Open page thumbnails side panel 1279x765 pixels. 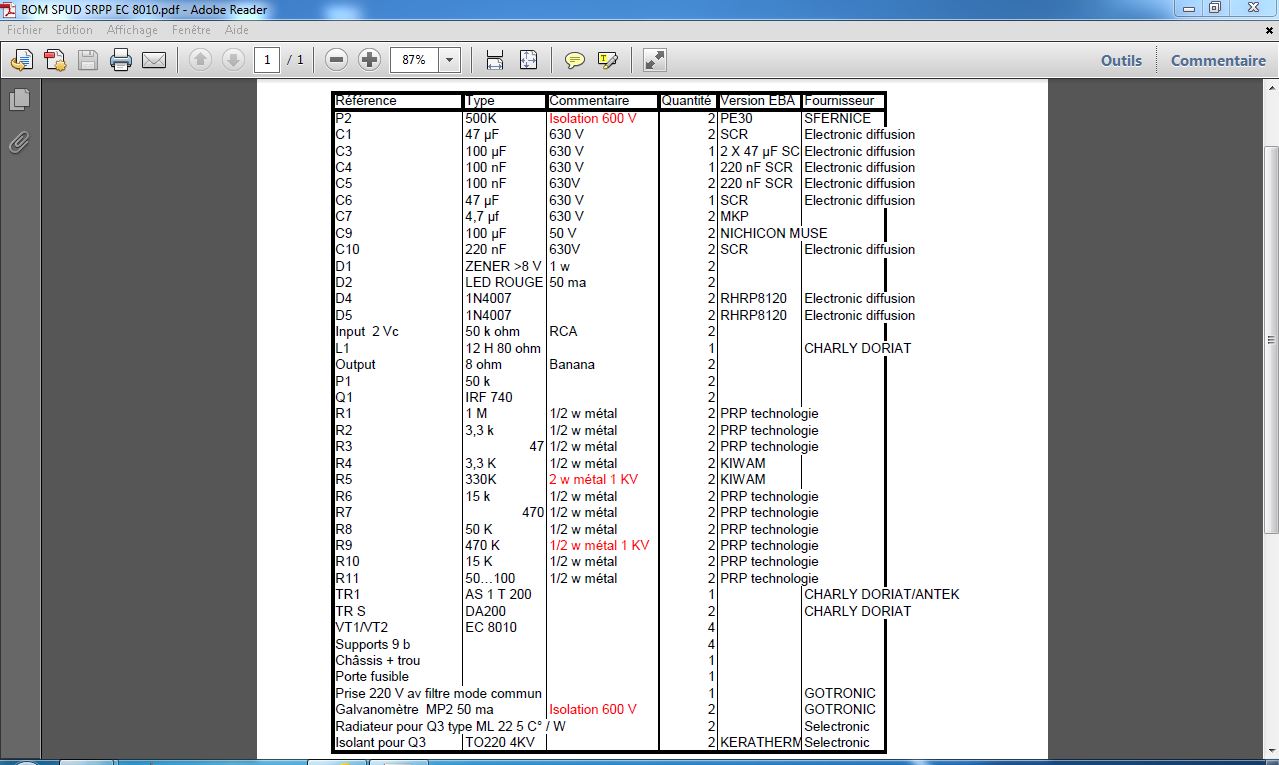pos(19,99)
